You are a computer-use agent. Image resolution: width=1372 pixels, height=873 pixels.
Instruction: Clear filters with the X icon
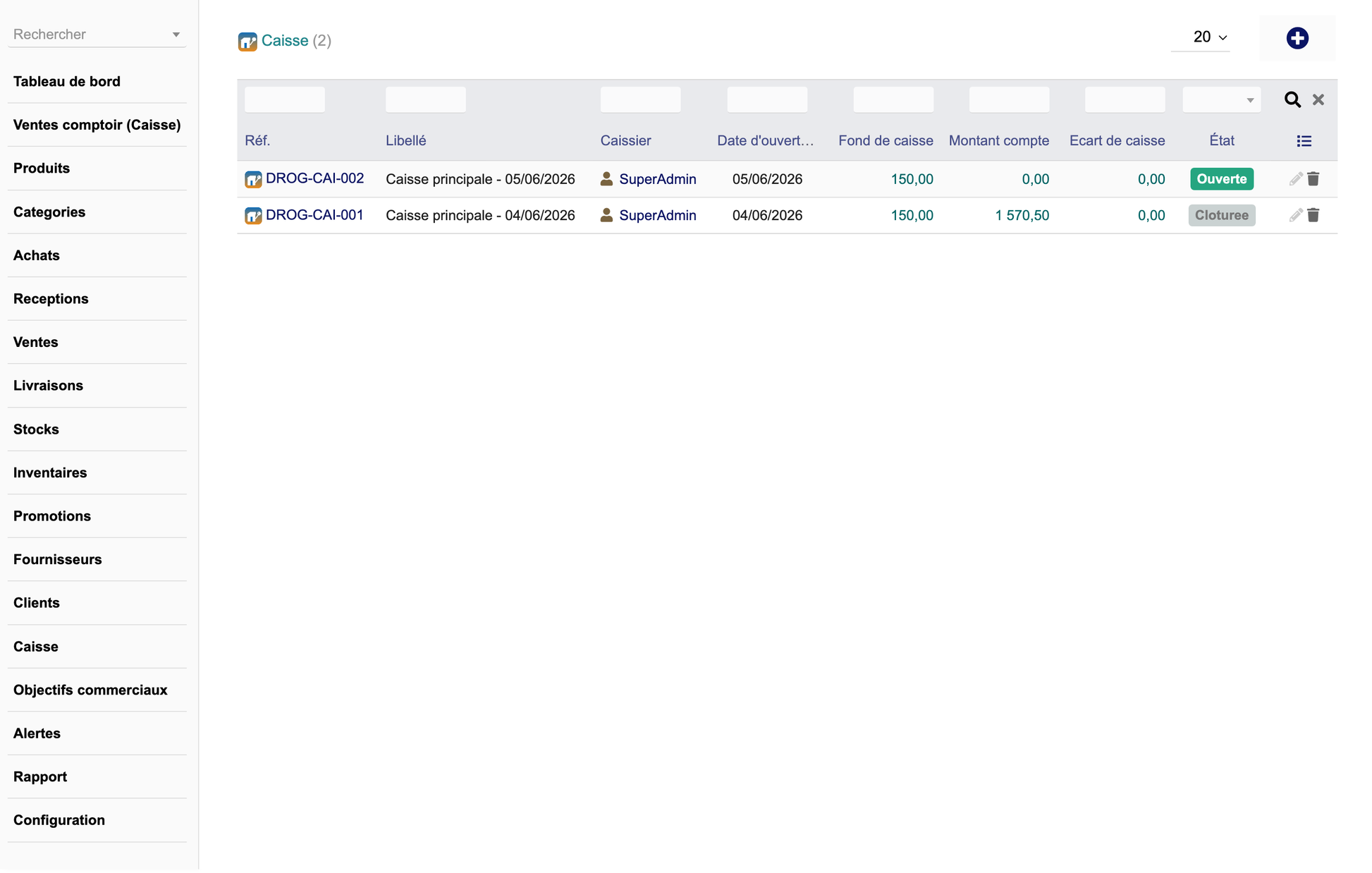coord(1318,99)
